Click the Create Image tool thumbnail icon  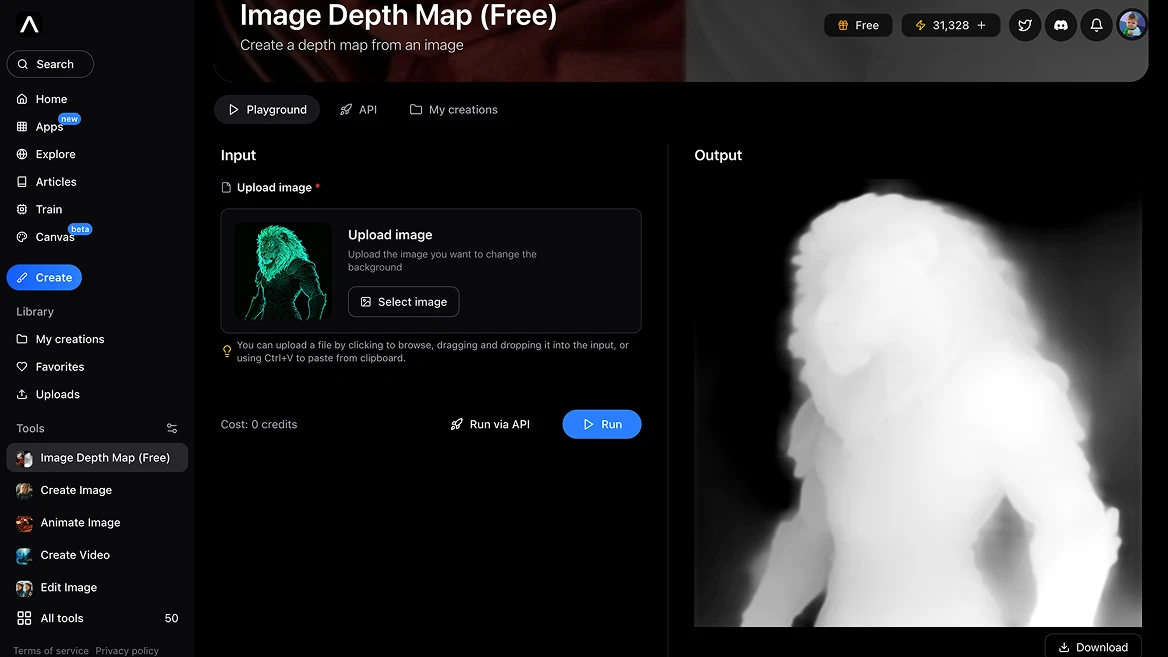[x=24, y=490]
